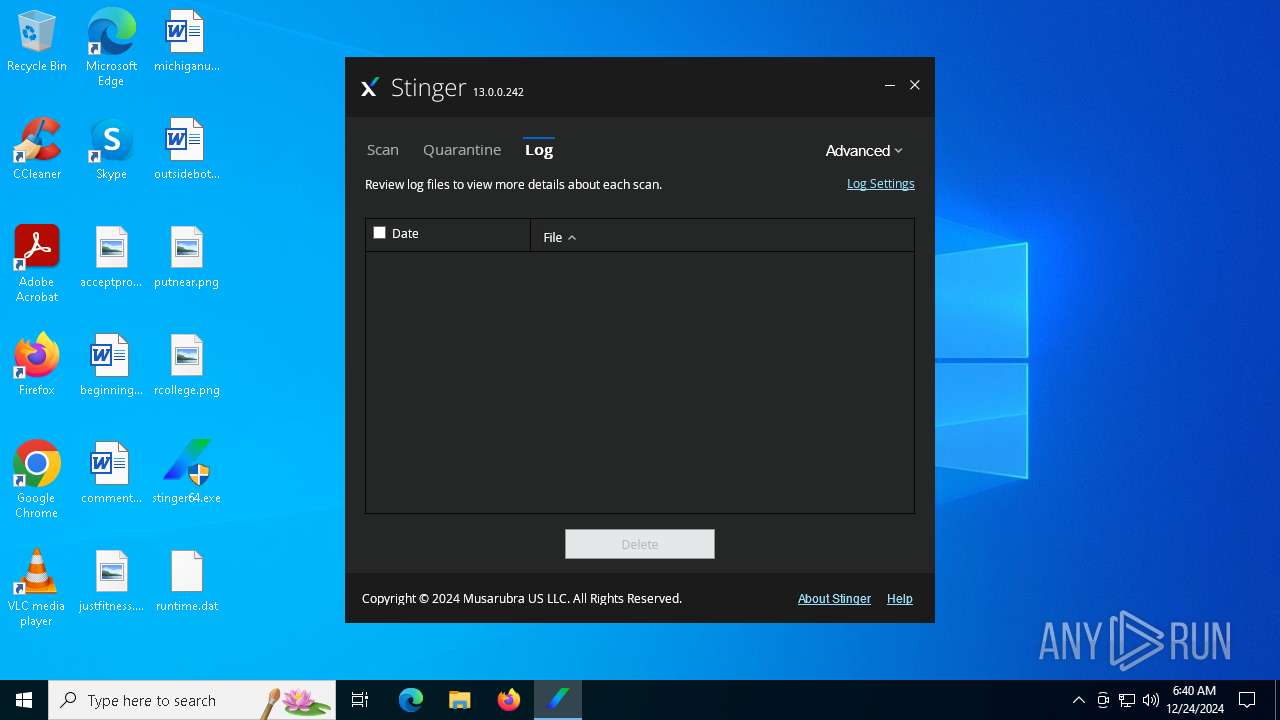1280x720 pixels.
Task: Select the Skype desktop shortcut
Action: [x=111, y=150]
